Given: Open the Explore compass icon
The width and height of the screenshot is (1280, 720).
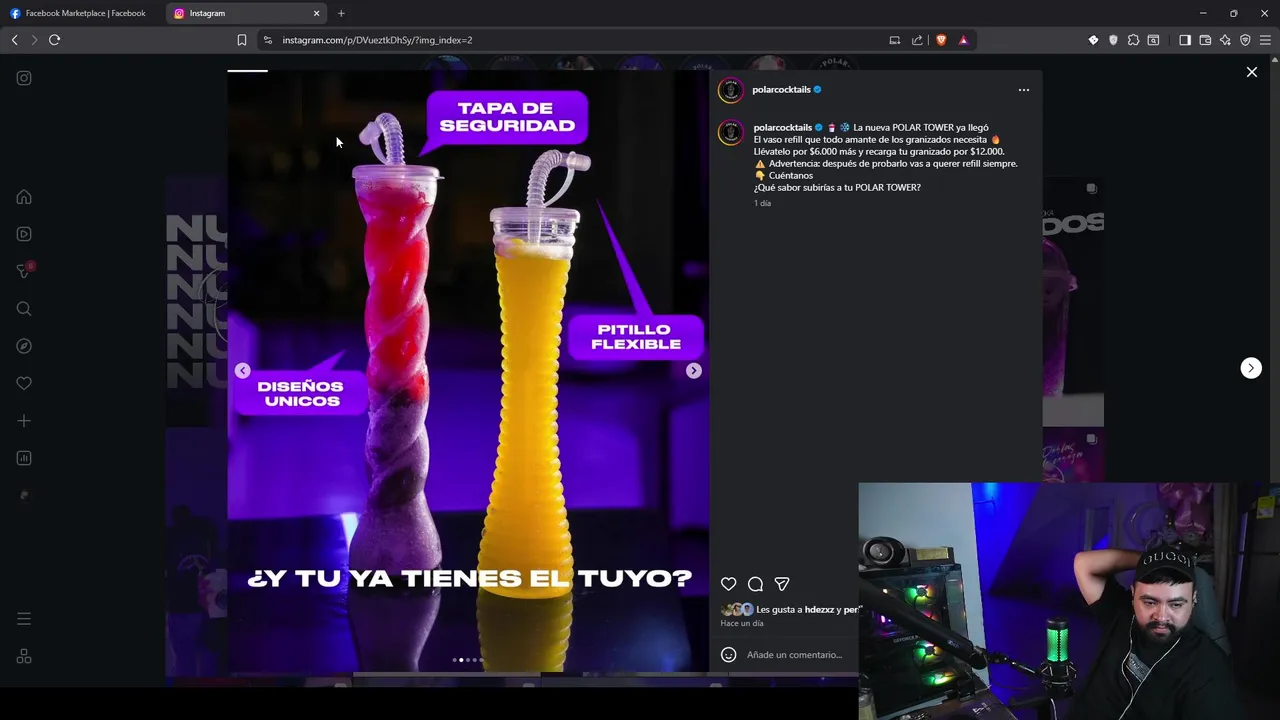Looking at the screenshot, I should (x=24, y=346).
